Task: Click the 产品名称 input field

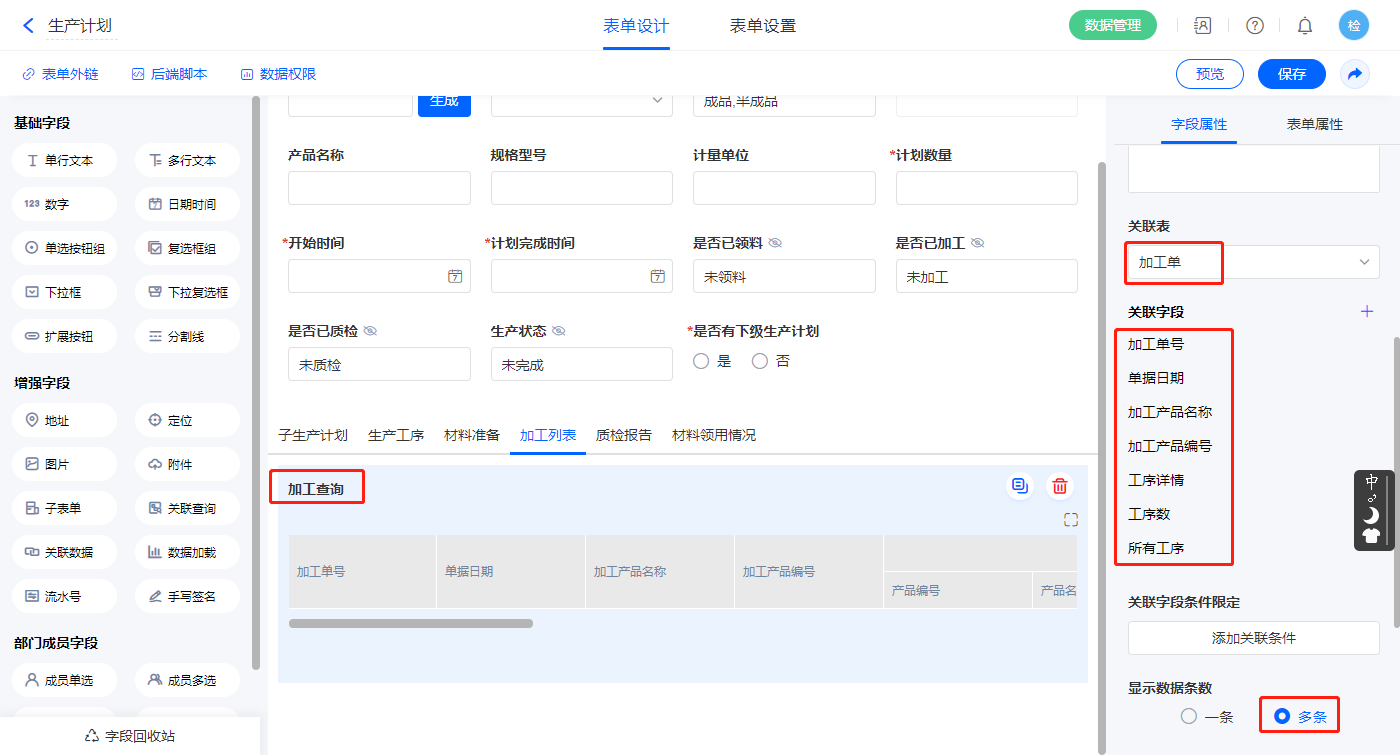Action: (379, 188)
